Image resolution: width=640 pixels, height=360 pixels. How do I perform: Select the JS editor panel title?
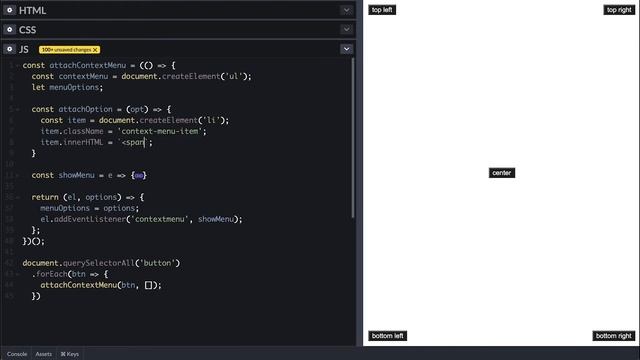tap(24, 49)
